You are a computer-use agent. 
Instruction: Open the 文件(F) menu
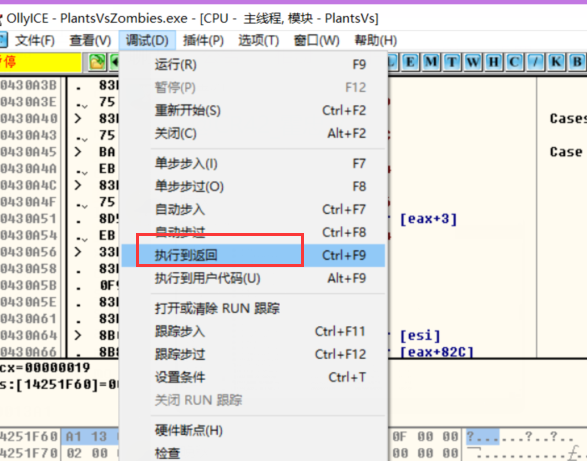(34, 40)
